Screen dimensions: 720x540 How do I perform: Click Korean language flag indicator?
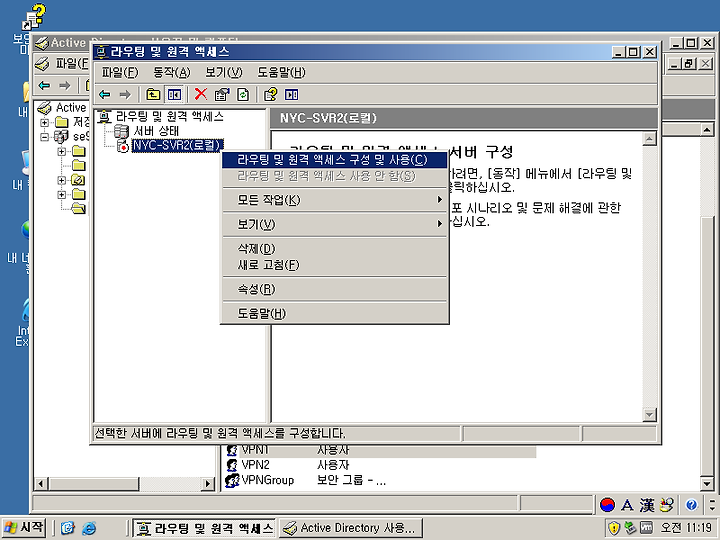pos(607,505)
